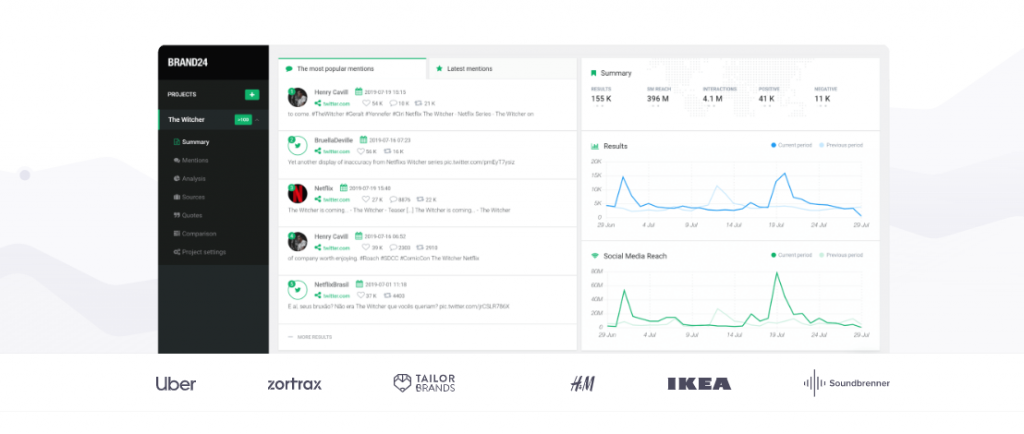1024x434 pixels.
Task: Click the bar chart icon beside Results
Action: [595, 146]
